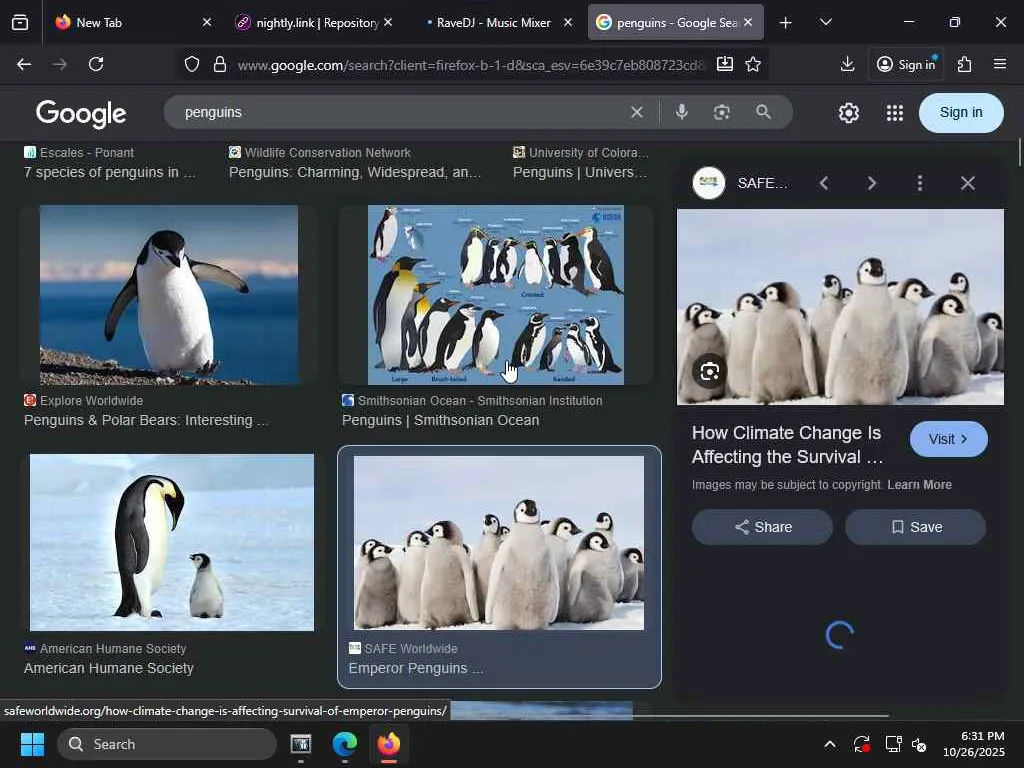The height and width of the screenshot is (768, 1024).
Task: Expand the list all tabs dropdown
Action: (825, 22)
